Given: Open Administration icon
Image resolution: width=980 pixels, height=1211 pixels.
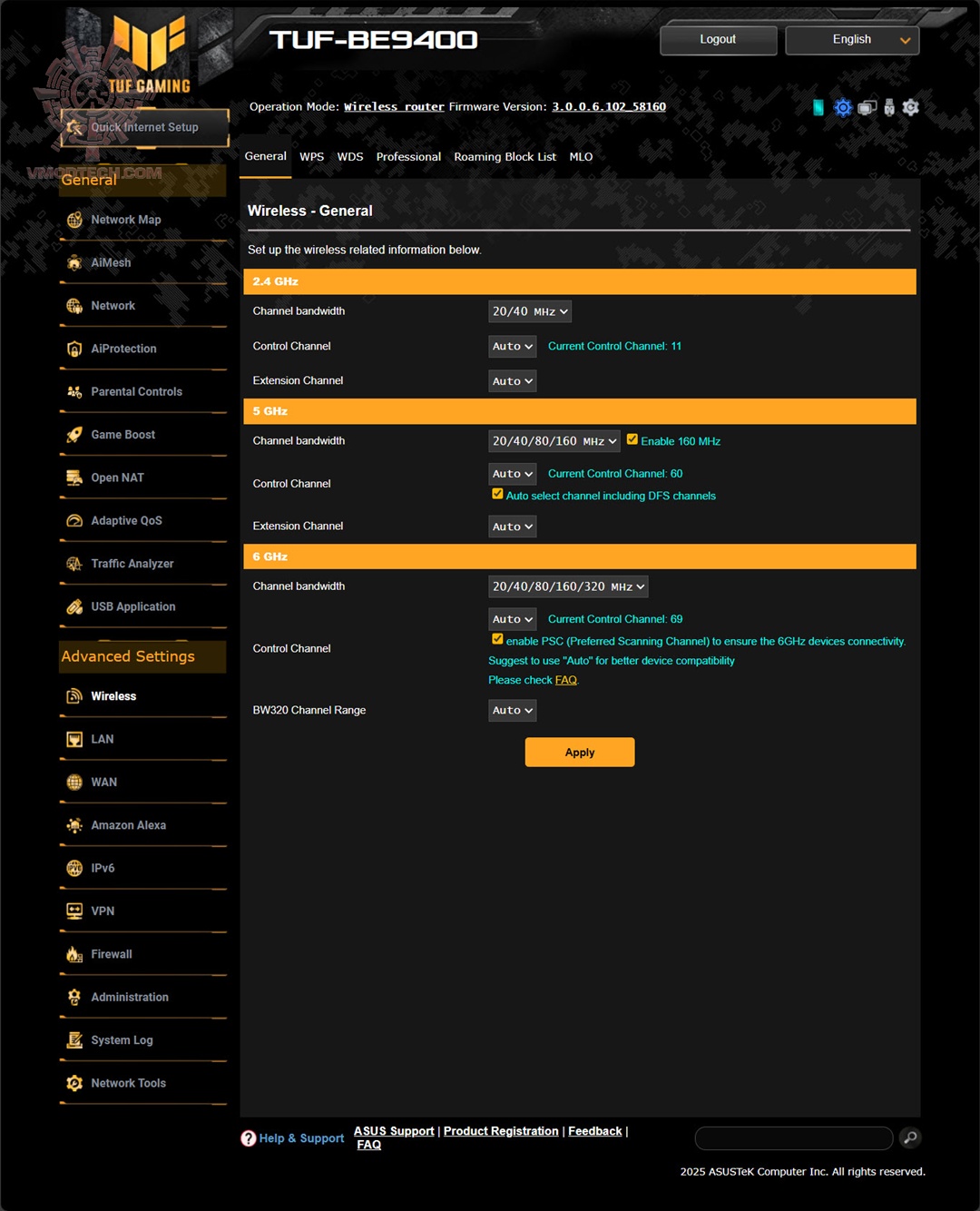Looking at the screenshot, I should point(74,997).
